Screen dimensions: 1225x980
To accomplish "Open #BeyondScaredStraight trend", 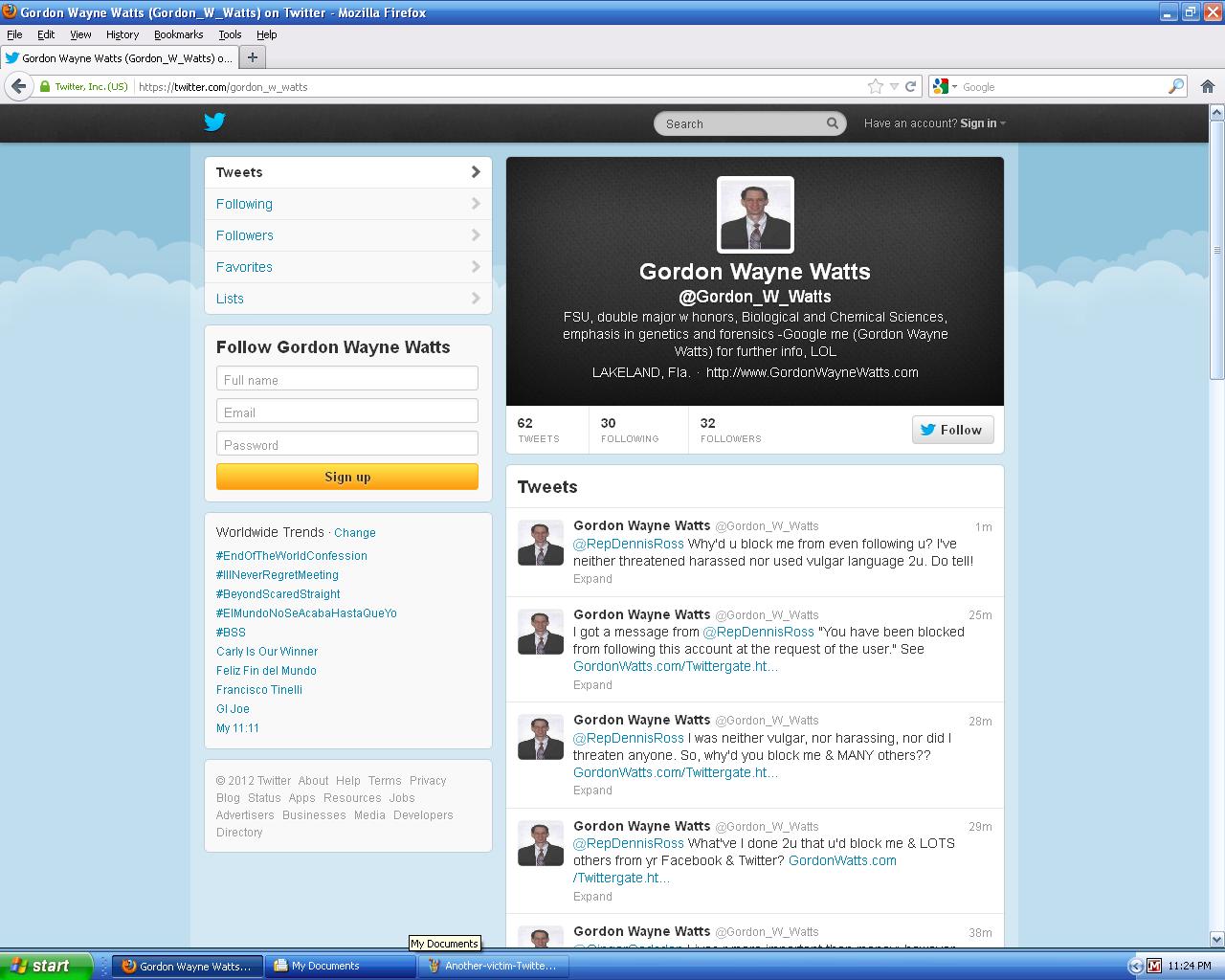I will click(x=278, y=594).
